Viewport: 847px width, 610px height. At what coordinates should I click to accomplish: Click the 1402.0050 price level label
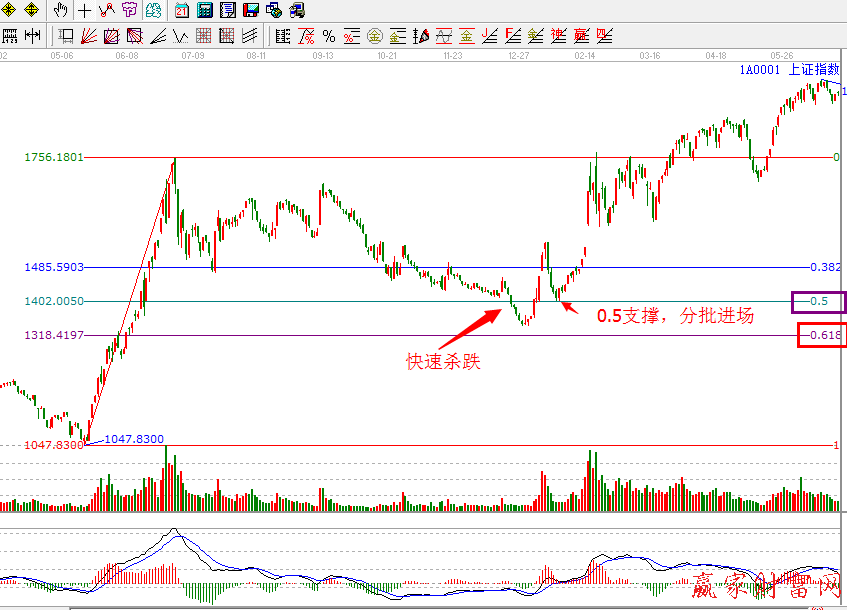54,301
